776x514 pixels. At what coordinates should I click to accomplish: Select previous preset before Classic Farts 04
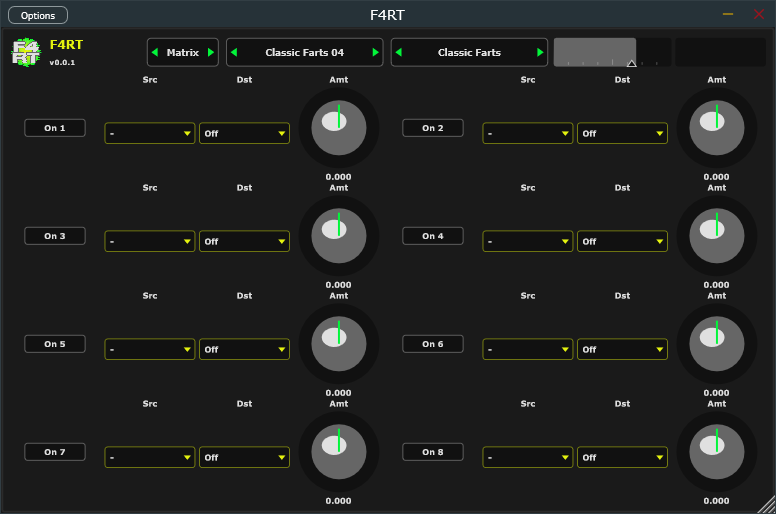tap(234, 52)
